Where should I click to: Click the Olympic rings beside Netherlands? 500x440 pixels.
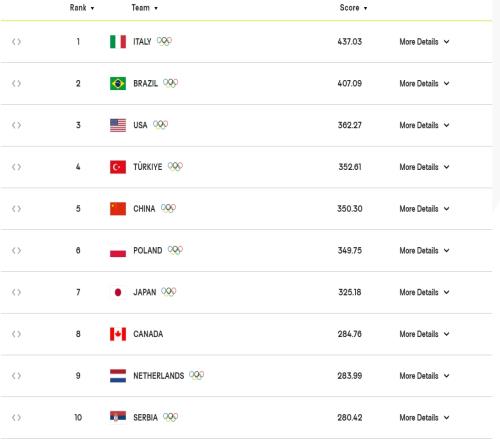coord(197,375)
